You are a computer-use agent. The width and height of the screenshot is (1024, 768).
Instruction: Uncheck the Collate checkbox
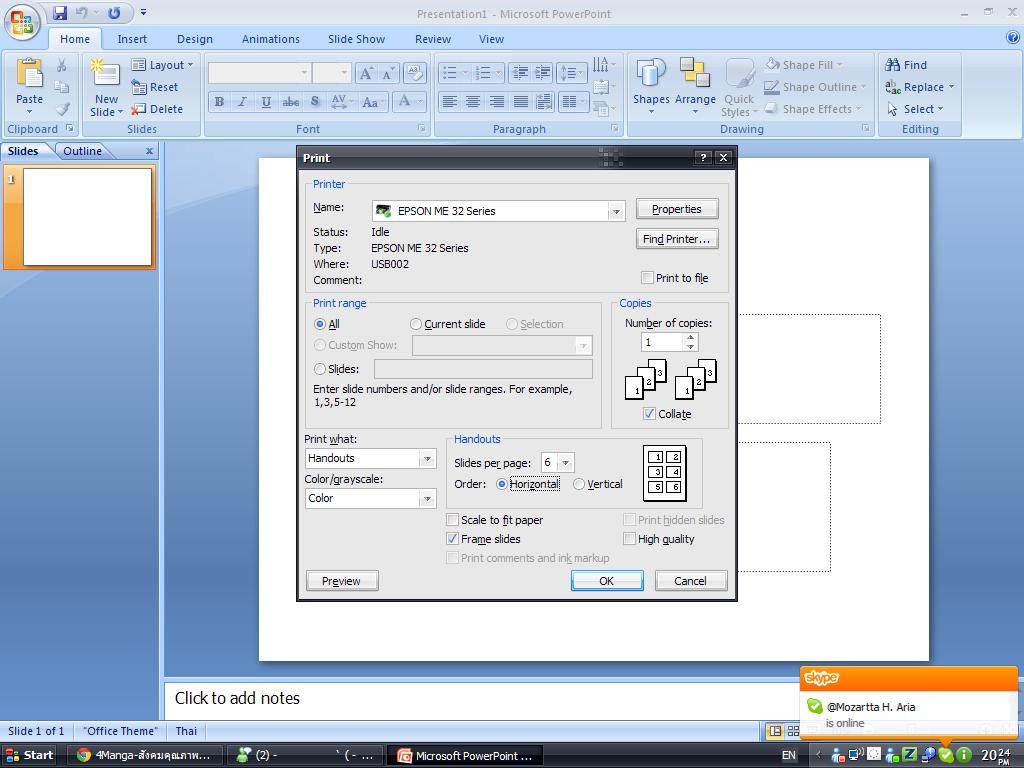pos(649,413)
